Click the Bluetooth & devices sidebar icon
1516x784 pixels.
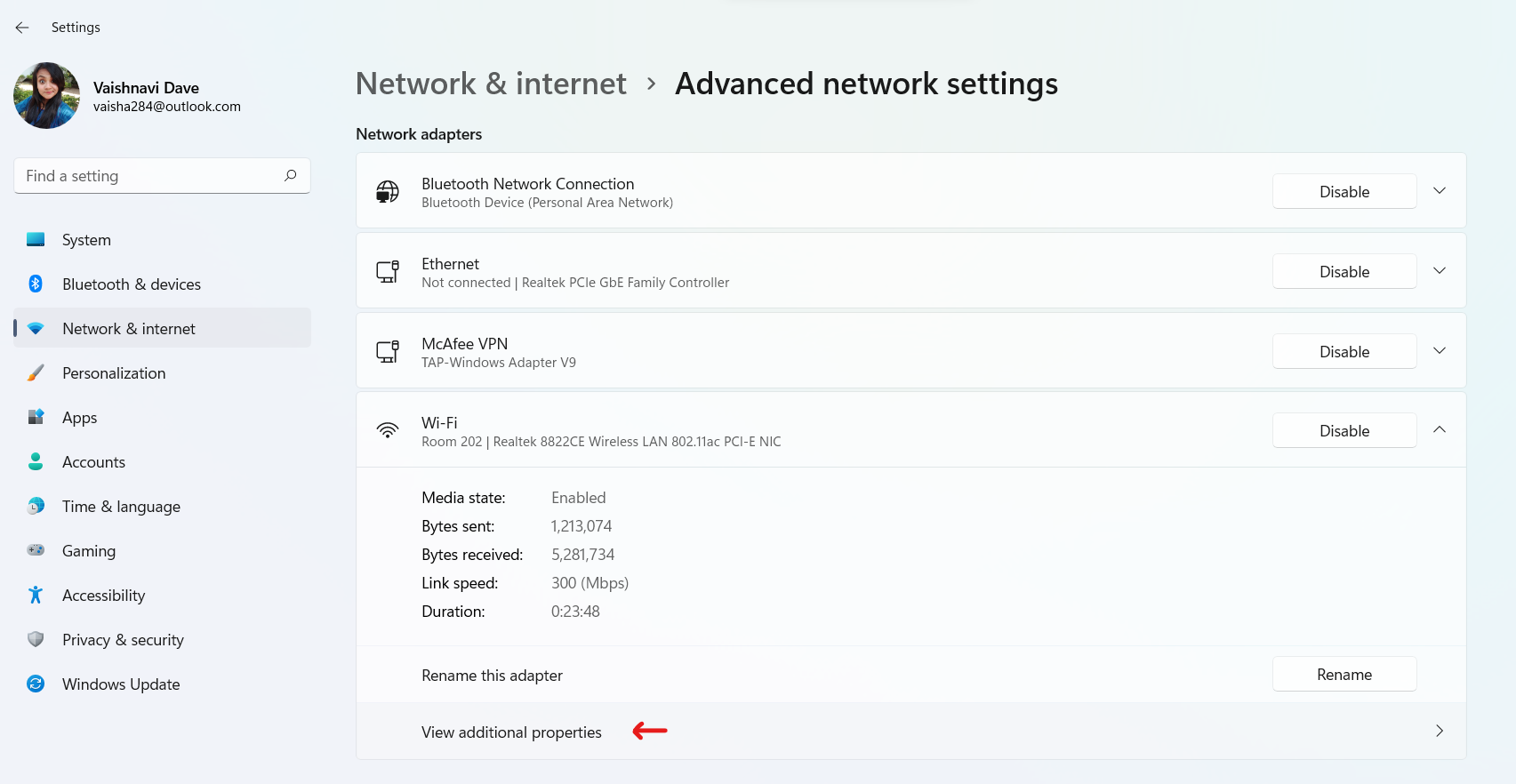[x=36, y=284]
